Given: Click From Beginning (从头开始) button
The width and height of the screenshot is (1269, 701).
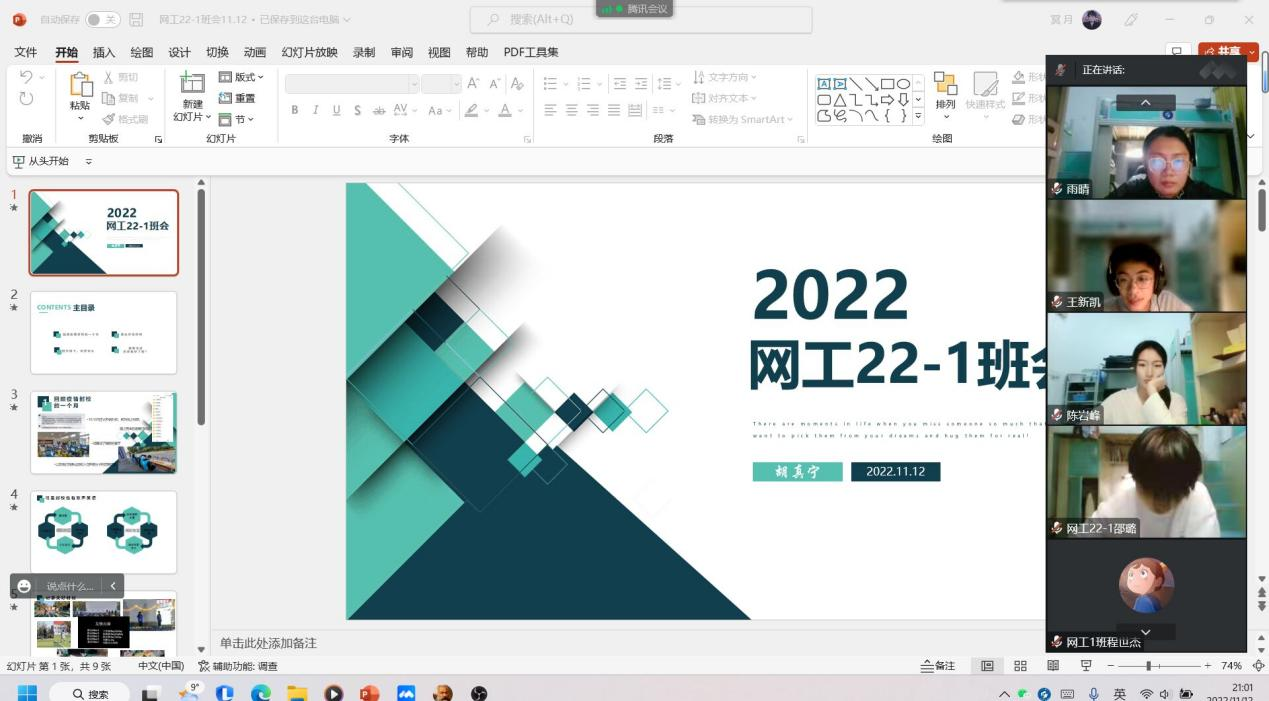Looking at the screenshot, I should (x=41, y=161).
